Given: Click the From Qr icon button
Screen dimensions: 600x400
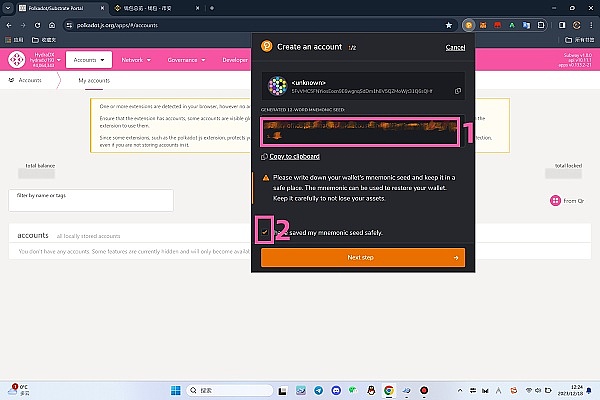Looking at the screenshot, I should 556,201.
